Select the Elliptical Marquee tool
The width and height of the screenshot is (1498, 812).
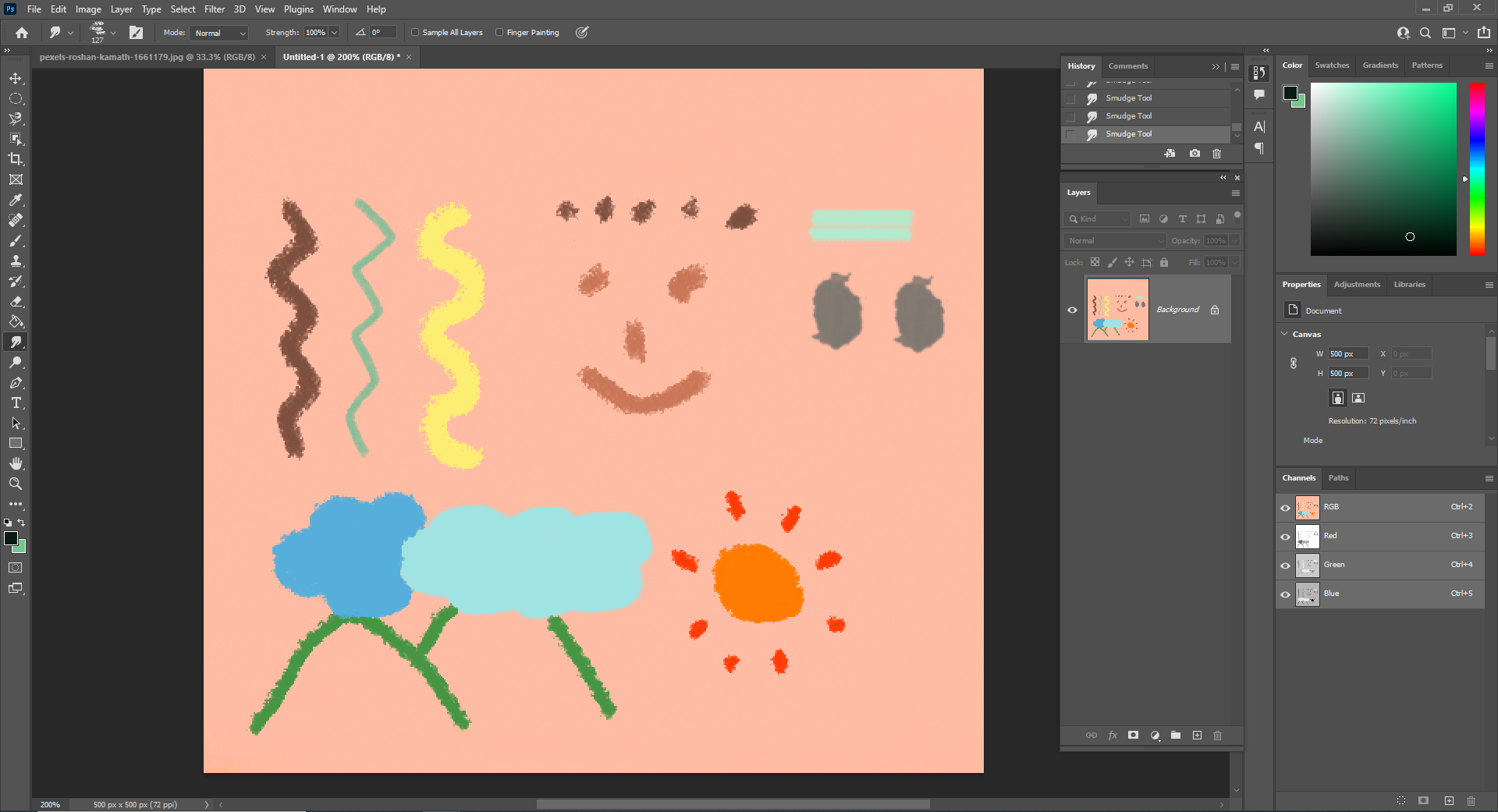(16, 99)
